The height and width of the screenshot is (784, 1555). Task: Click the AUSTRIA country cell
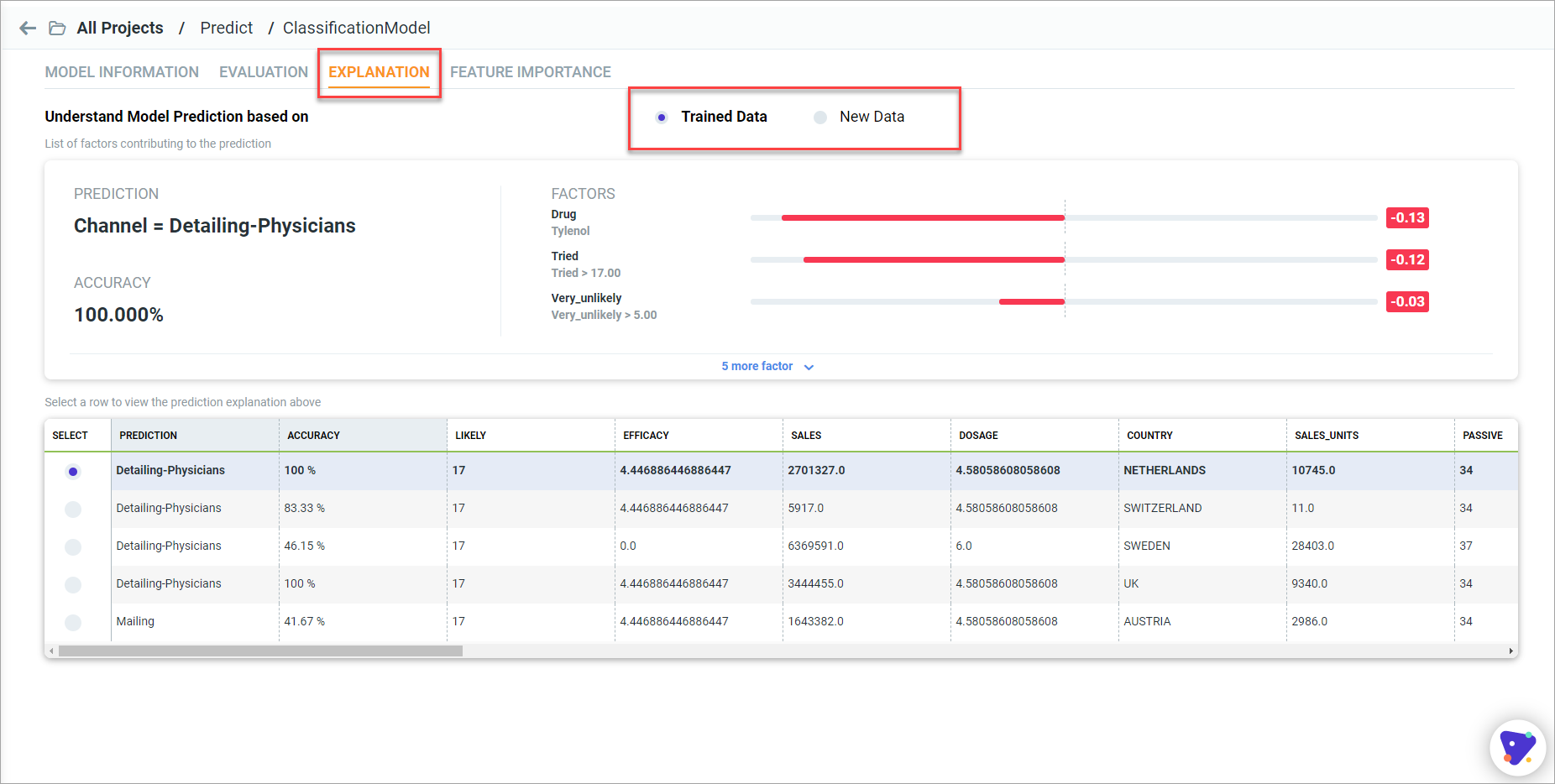pos(1202,622)
